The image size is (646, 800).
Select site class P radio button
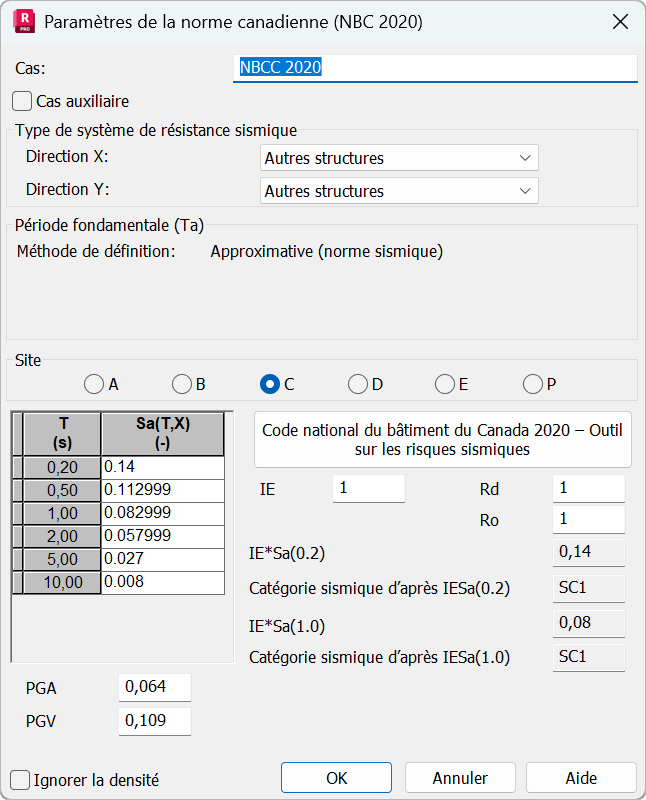(533, 384)
